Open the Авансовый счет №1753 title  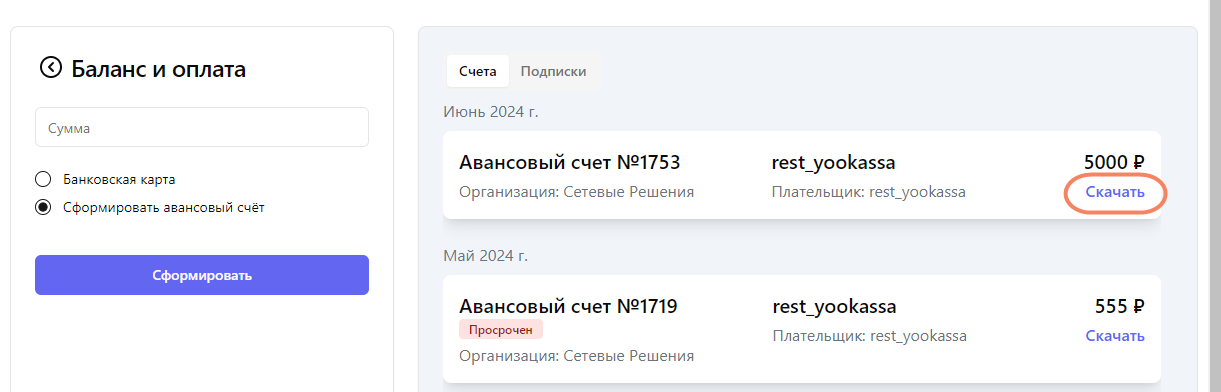569,162
